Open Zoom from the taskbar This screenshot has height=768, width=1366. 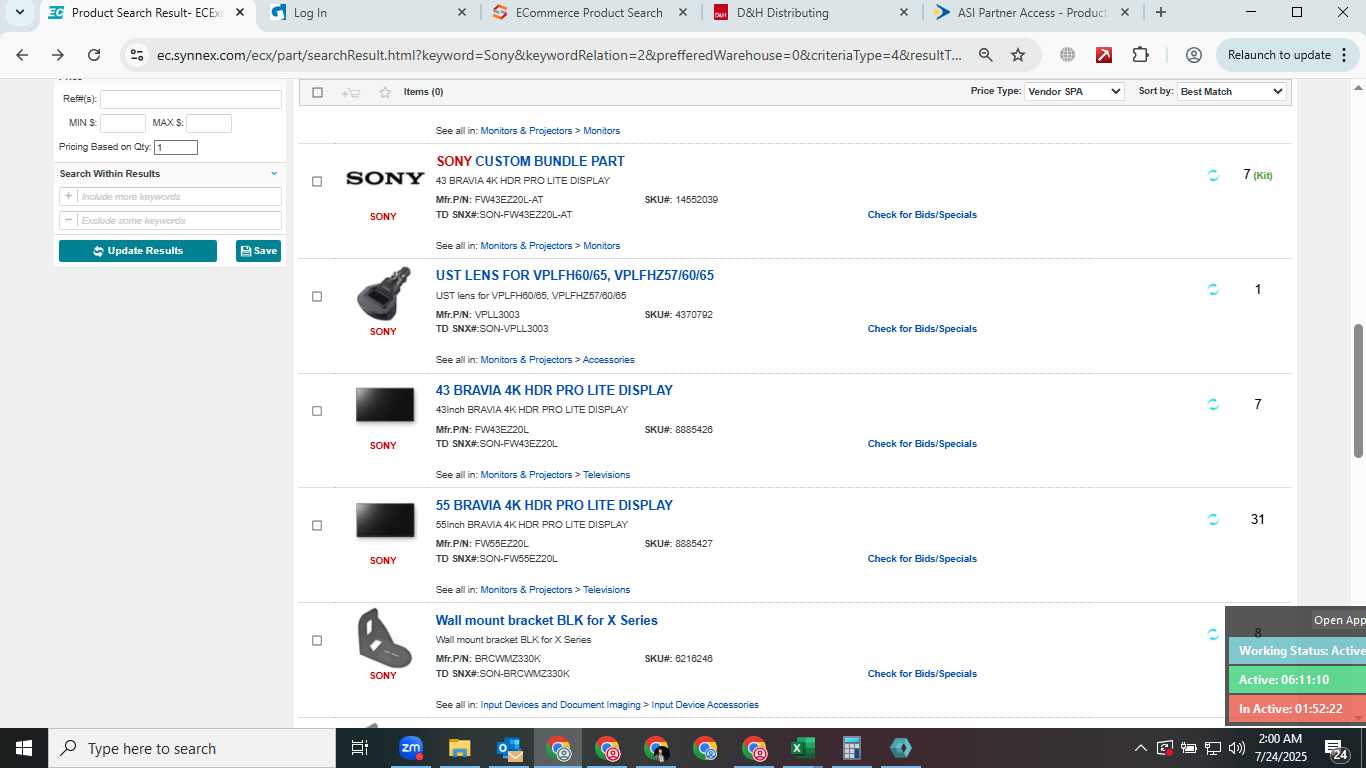[x=411, y=748]
